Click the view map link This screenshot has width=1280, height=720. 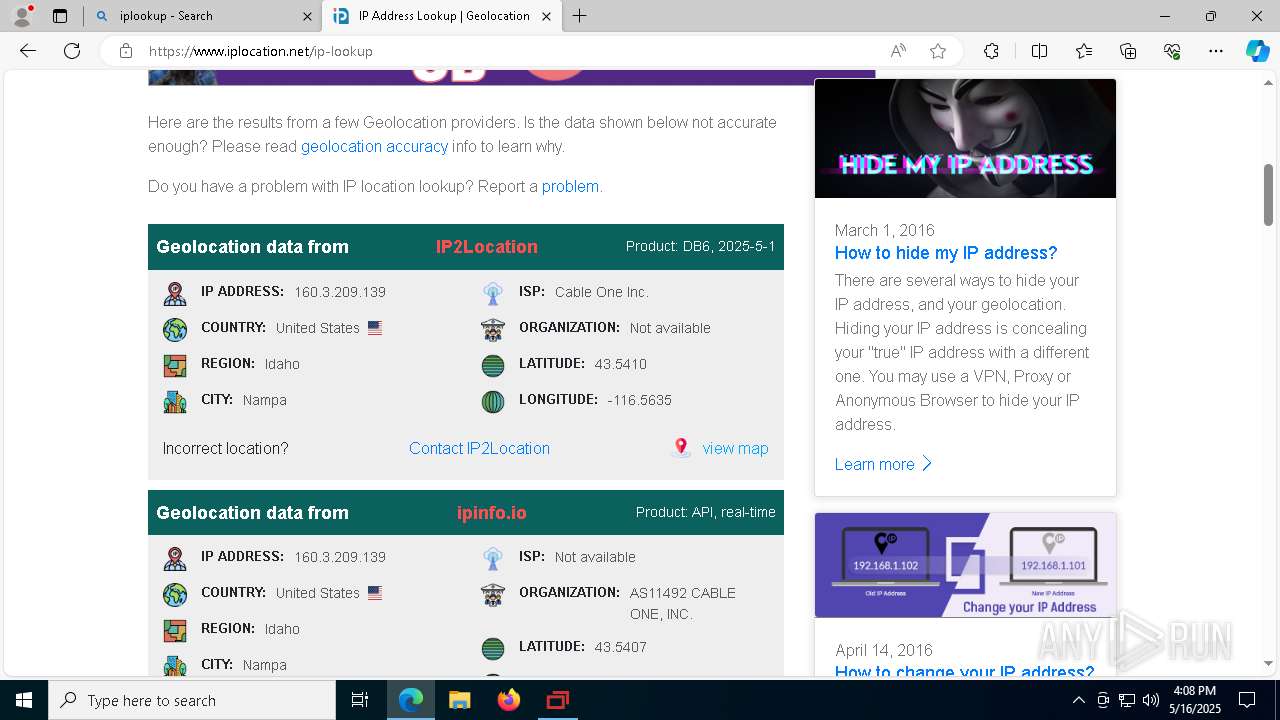(x=735, y=448)
